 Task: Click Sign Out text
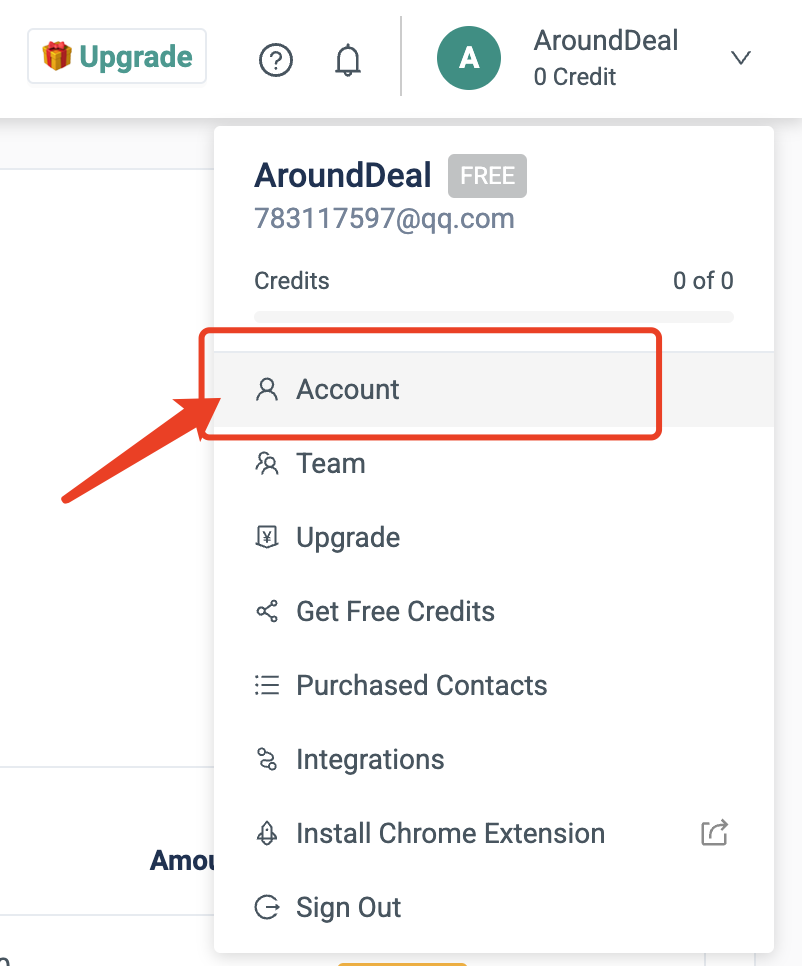pos(348,907)
